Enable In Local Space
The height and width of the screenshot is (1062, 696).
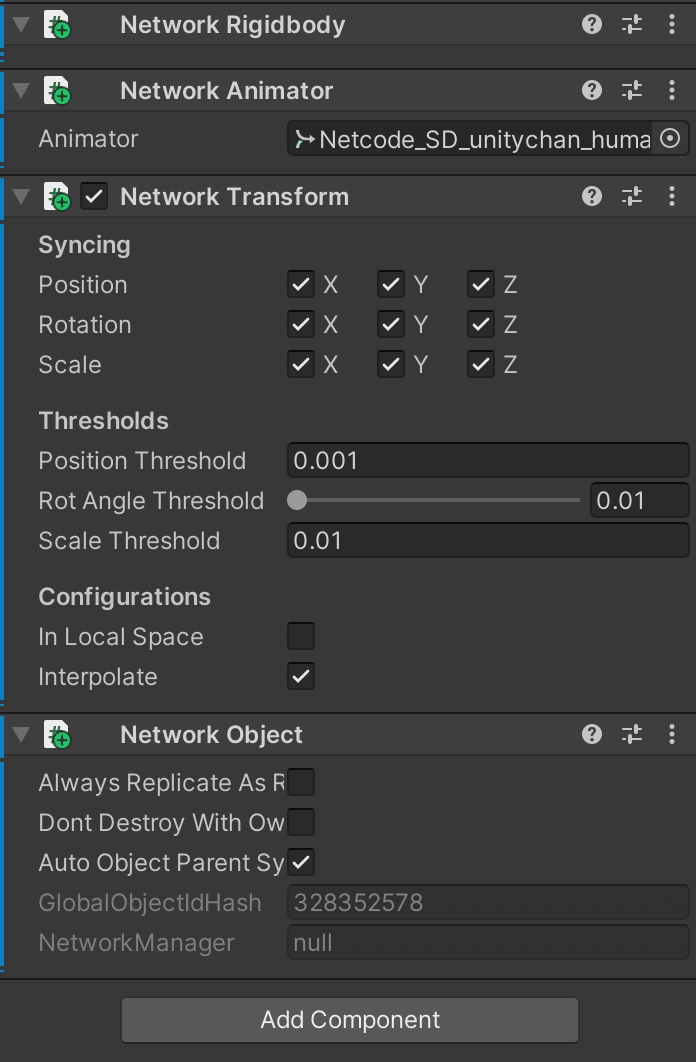(x=301, y=636)
